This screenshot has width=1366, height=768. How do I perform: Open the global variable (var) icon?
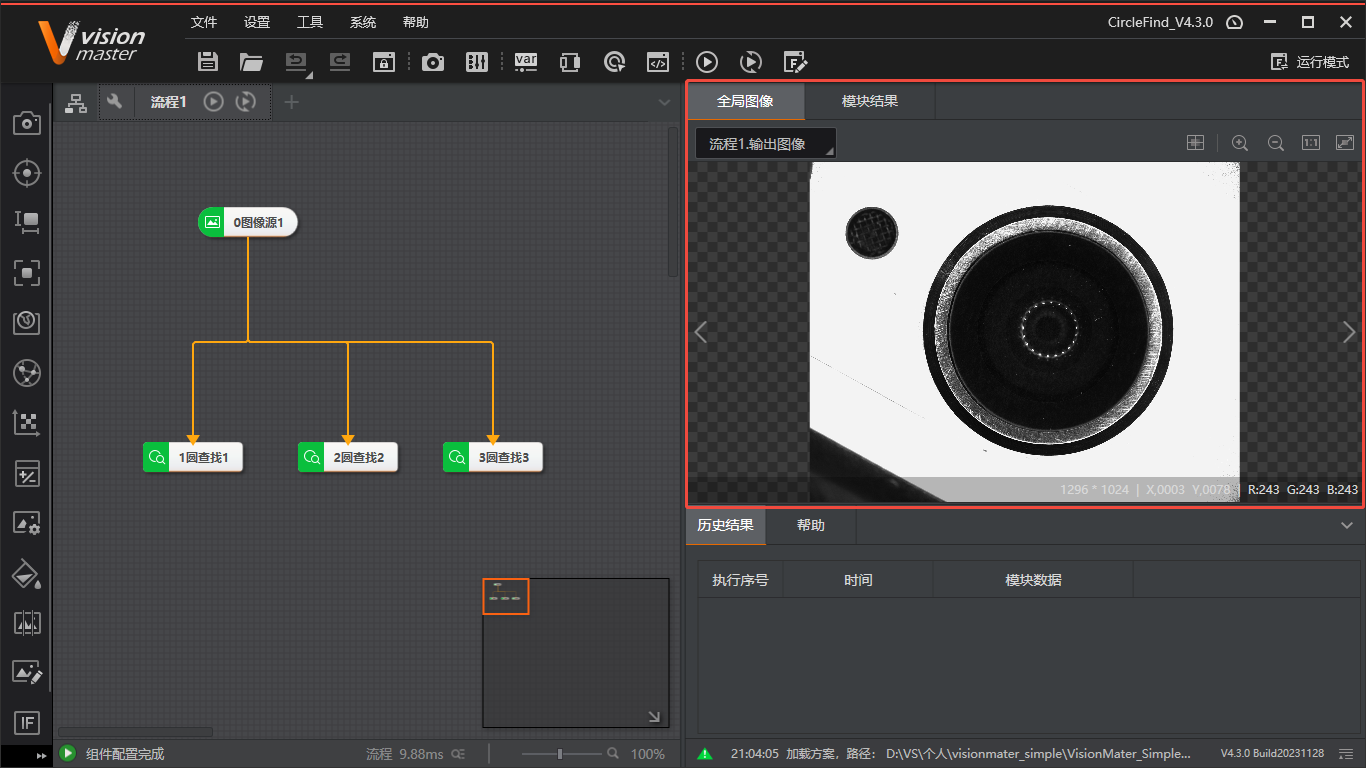point(525,62)
